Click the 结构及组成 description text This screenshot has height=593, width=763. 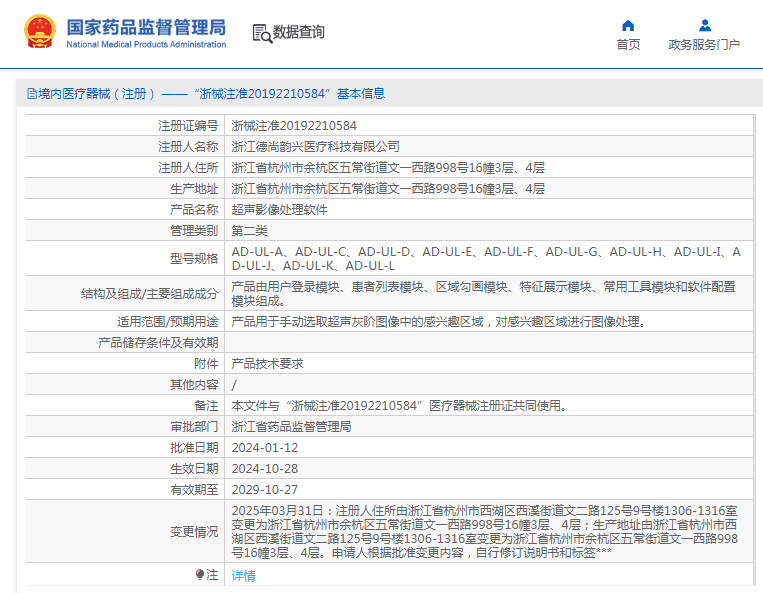(x=483, y=294)
